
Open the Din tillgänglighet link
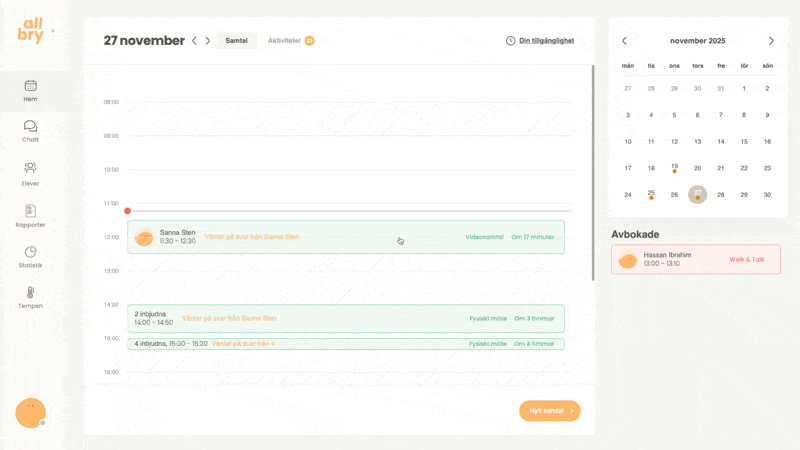pos(540,41)
